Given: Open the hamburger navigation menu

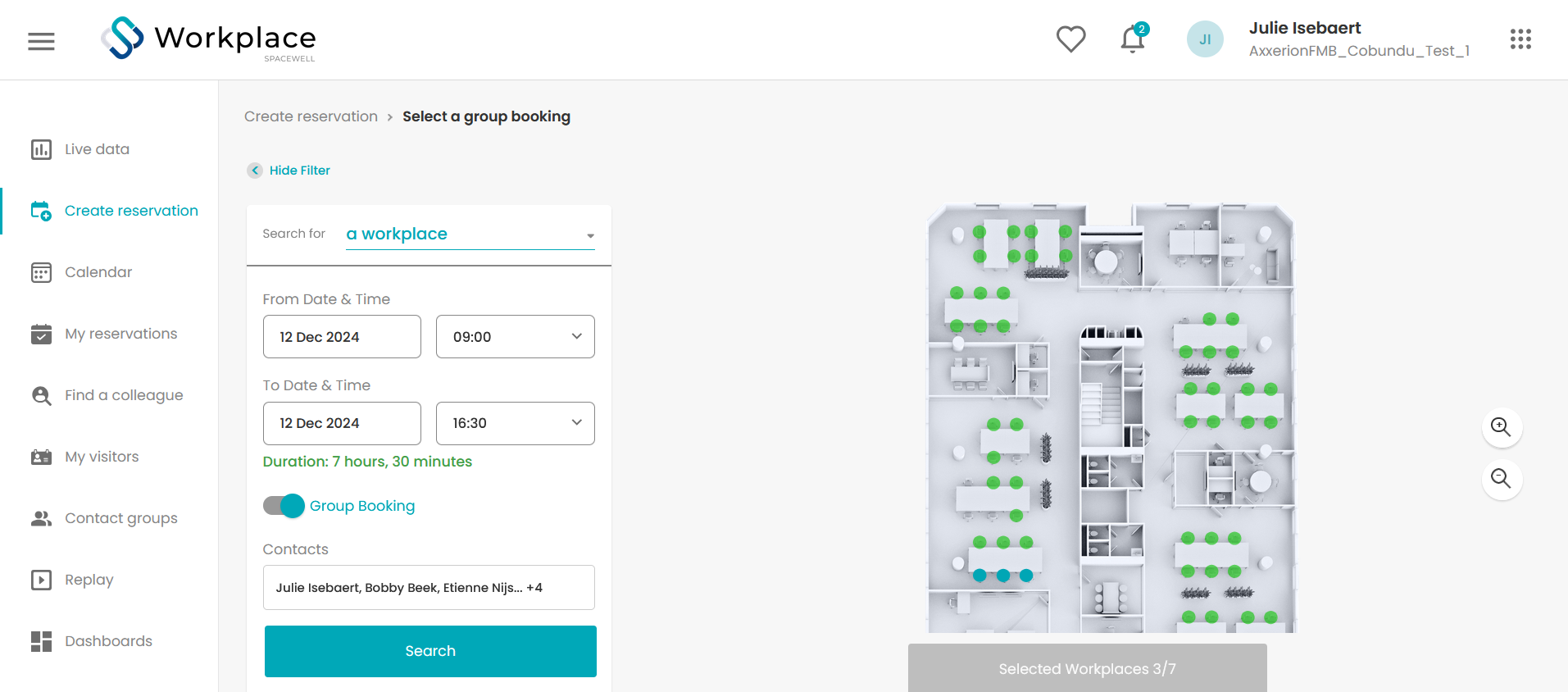Looking at the screenshot, I should [41, 41].
